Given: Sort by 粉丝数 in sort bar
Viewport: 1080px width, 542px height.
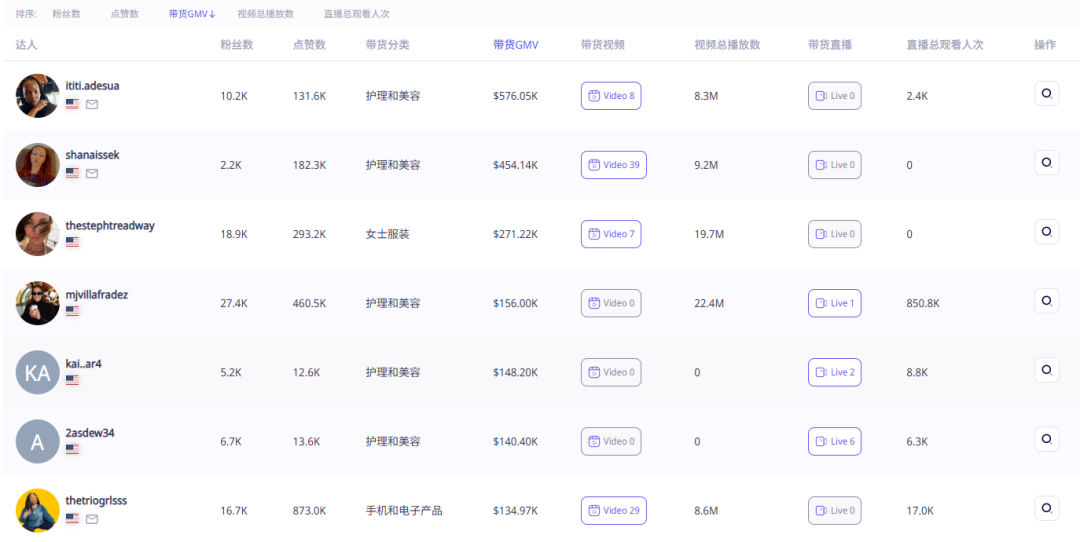Looking at the screenshot, I should (66, 14).
